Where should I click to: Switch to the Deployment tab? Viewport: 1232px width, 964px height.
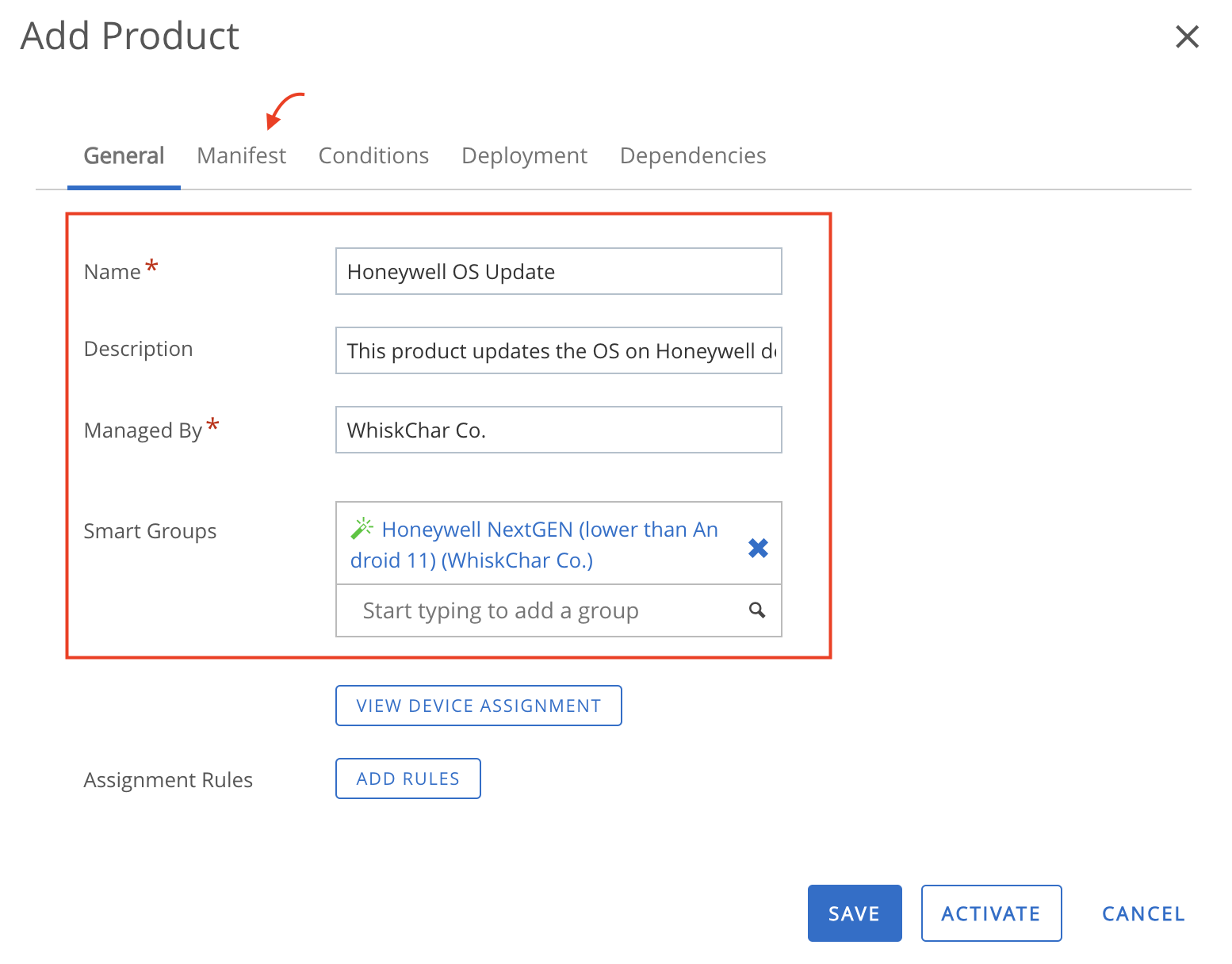point(523,155)
